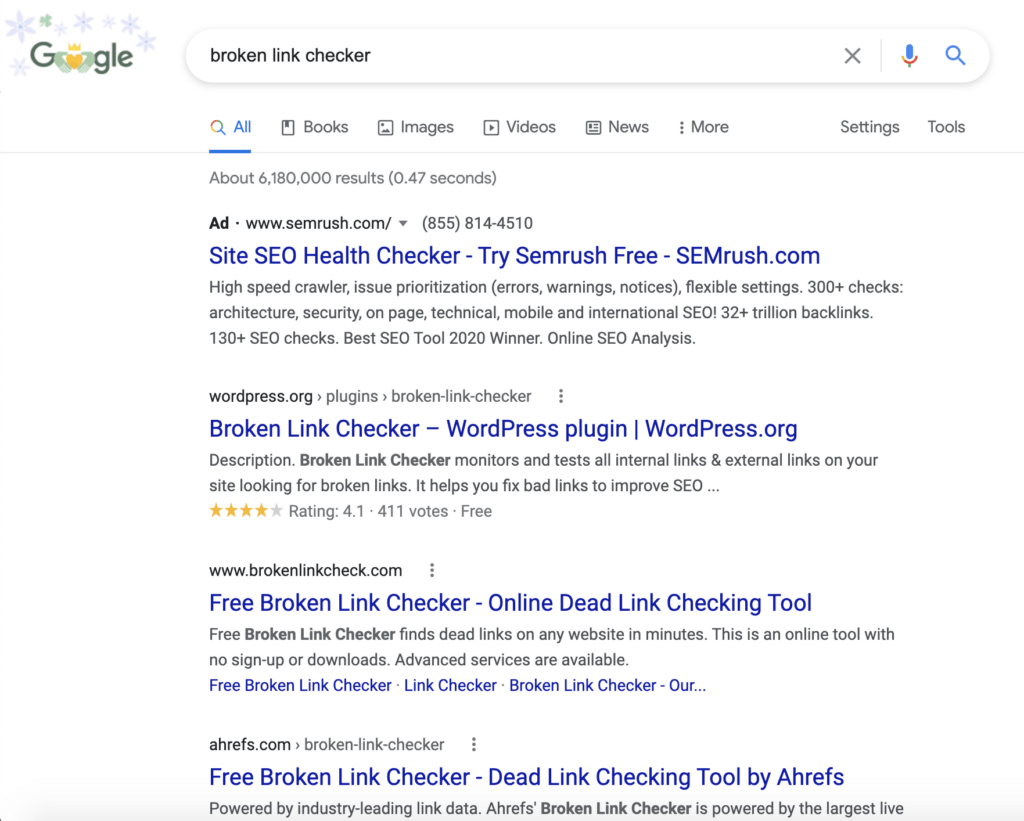Click the 4.1 star rating on the WordPress result
This screenshot has width=1024, height=821.
[x=245, y=510]
